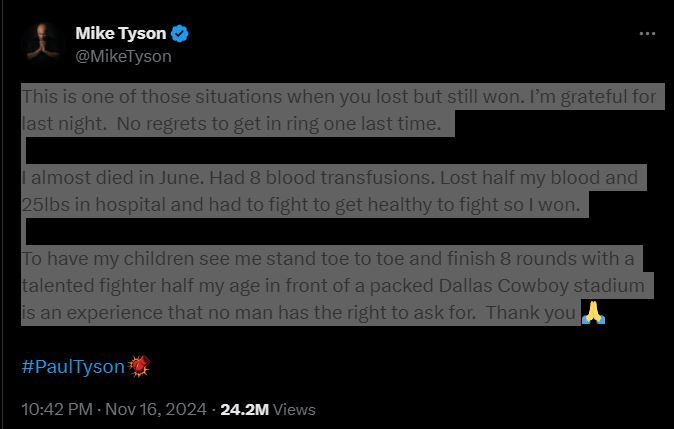
Task: Open the more options ellipsis menu
Action: click(647, 34)
